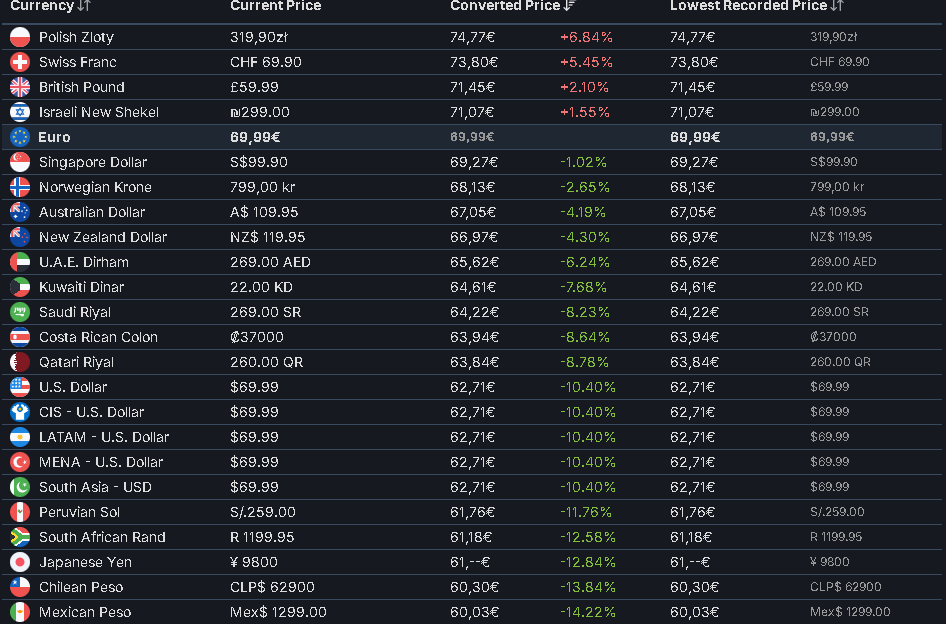
Task: Click sort arrows beside Lowest Recorded Price
Action: point(836,6)
